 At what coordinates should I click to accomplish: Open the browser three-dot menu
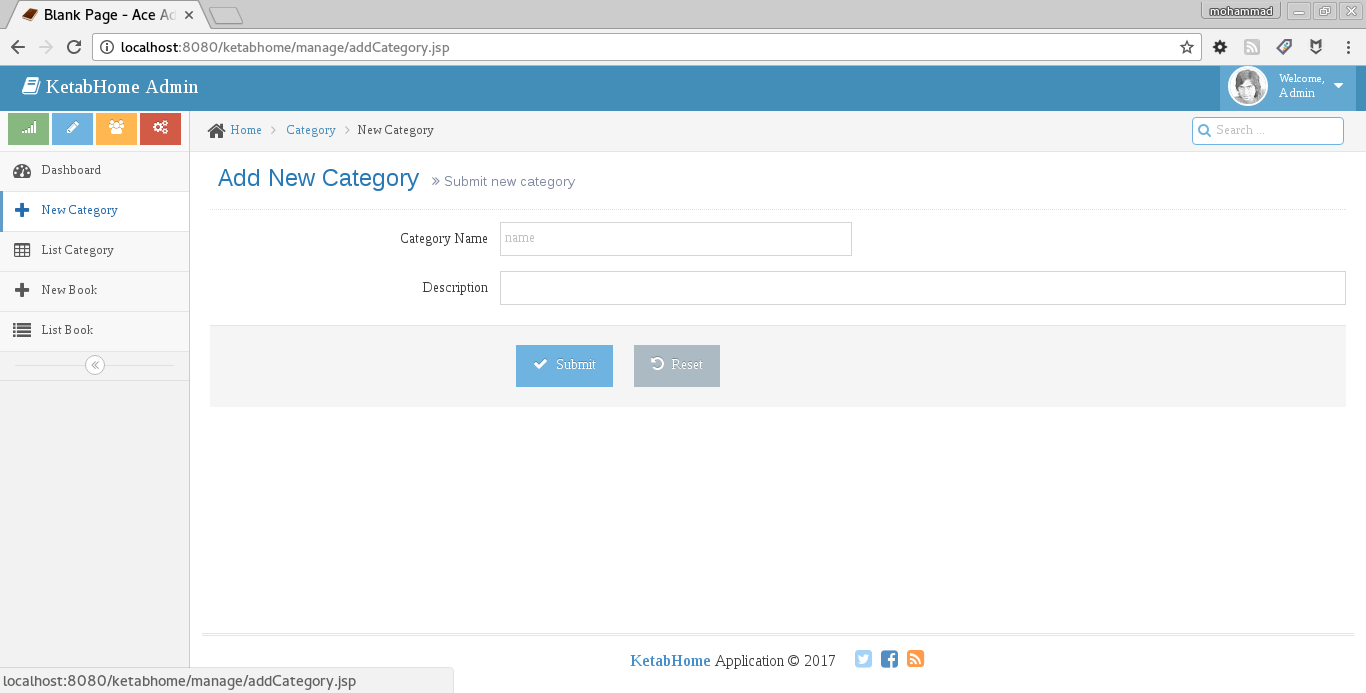coord(1348,47)
